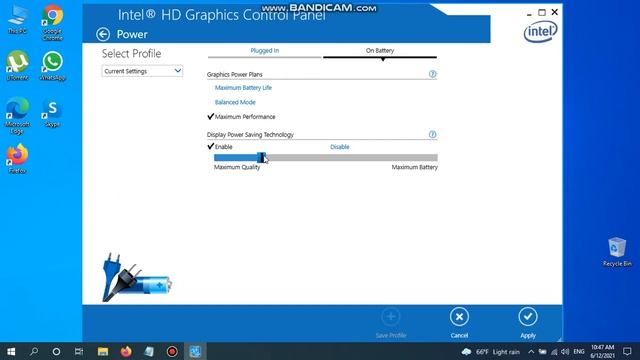Click the battery tray icon

(542, 352)
